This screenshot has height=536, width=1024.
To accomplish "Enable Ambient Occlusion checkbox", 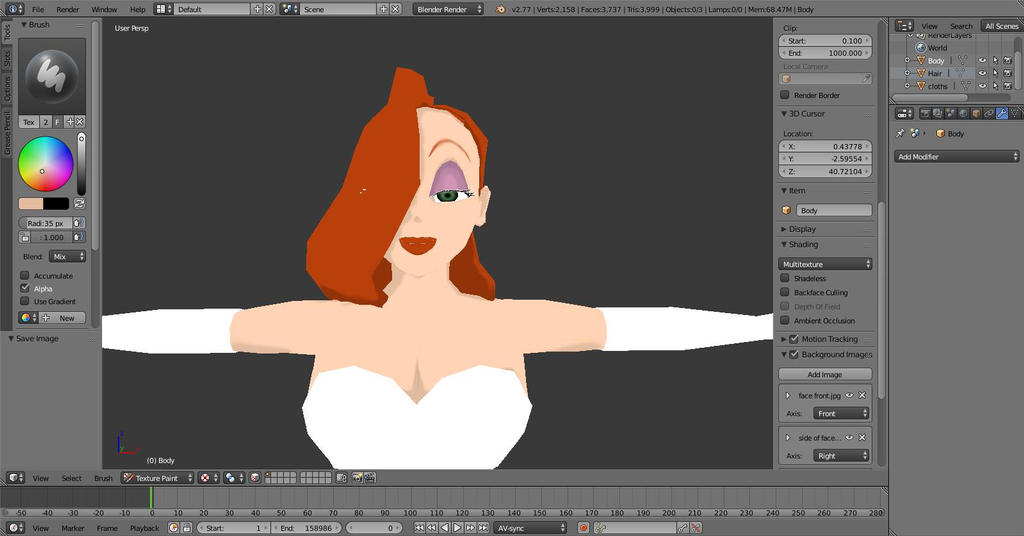I will 785,321.
